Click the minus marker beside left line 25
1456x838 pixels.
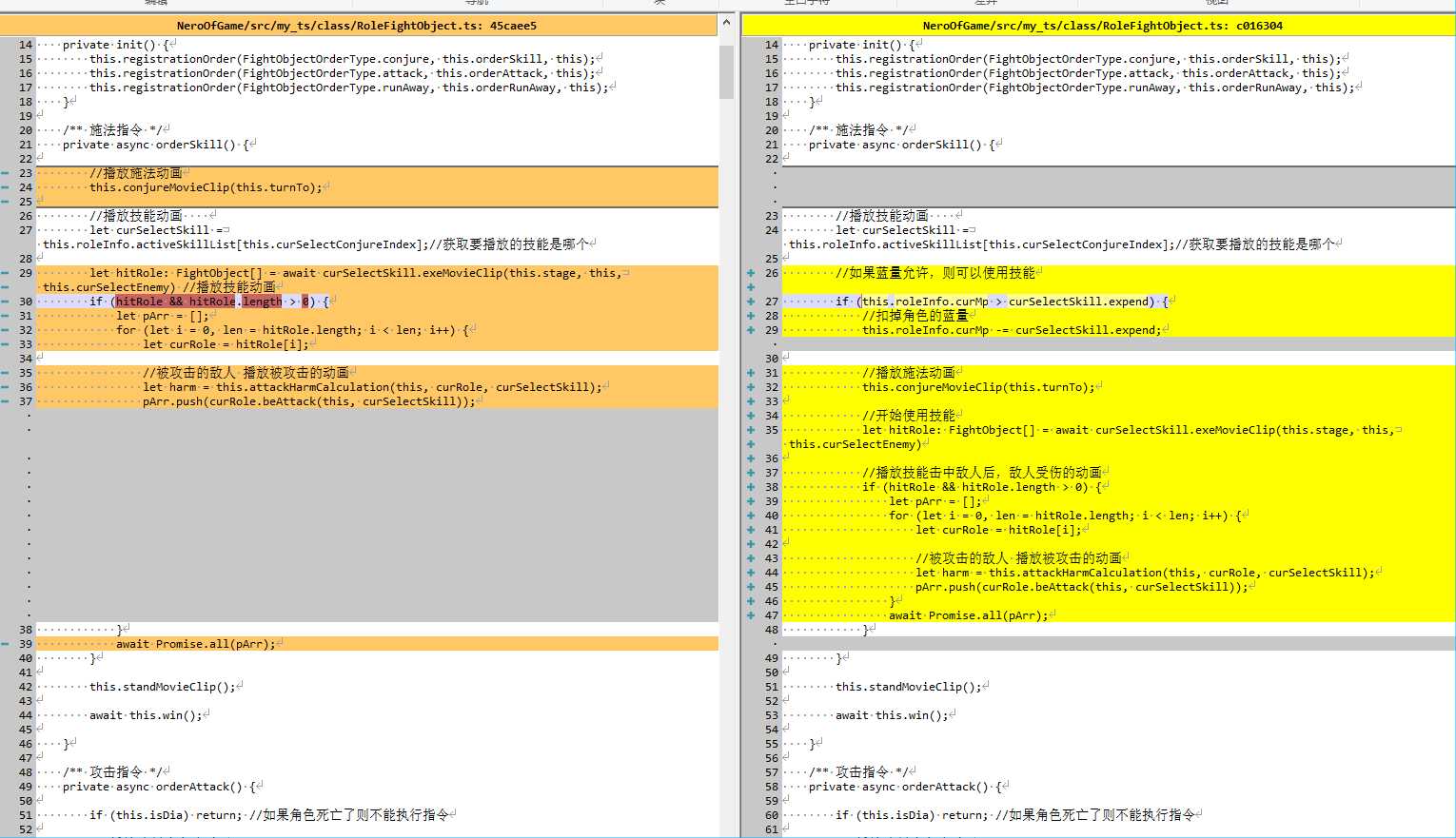pos(5,202)
